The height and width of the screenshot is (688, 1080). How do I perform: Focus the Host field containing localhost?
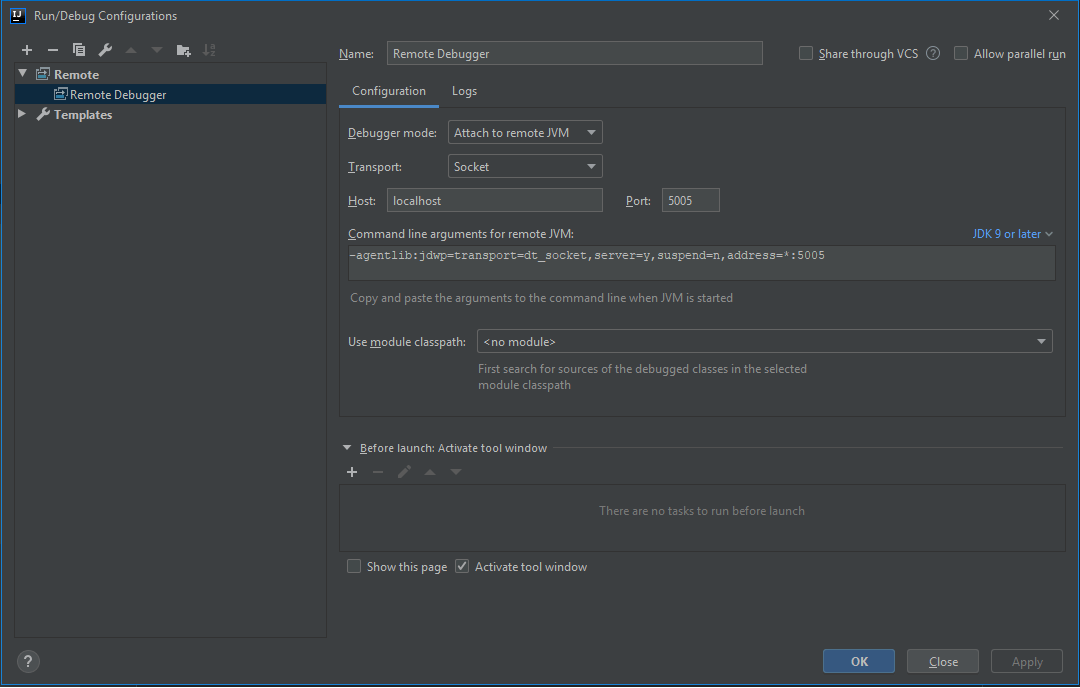tap(495, 200)
